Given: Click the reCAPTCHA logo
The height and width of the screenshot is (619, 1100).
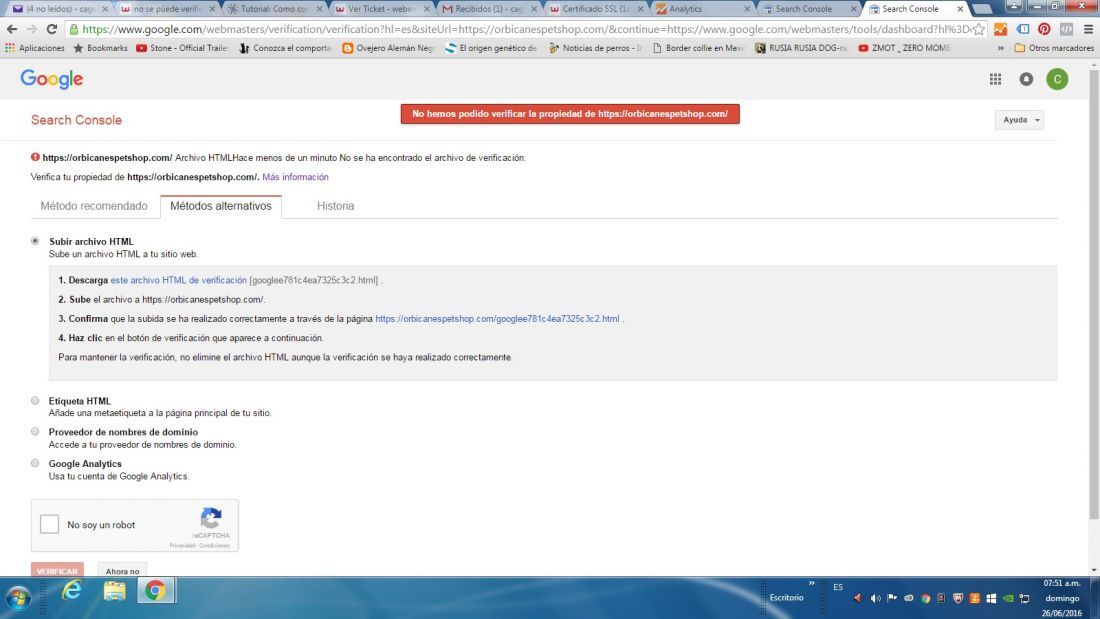Looking at the screenshot, I should pyautogui.click(x=210, y=519).
